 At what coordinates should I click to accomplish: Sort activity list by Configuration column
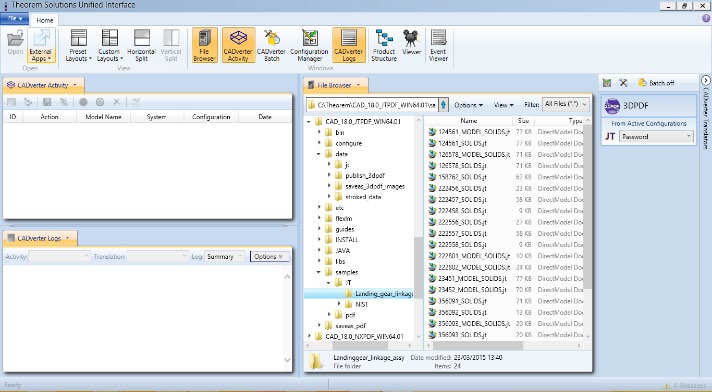(211, 117)
